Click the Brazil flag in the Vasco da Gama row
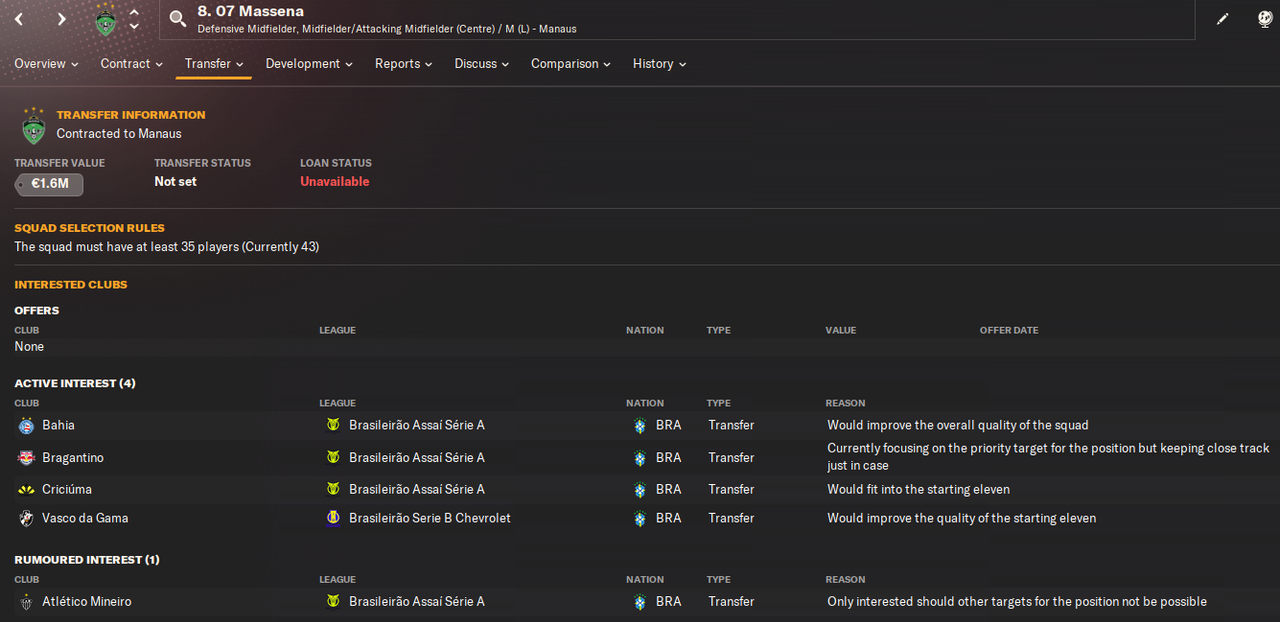The width and height of the screenshot is (1280, 622). click(x=640, y=519)
